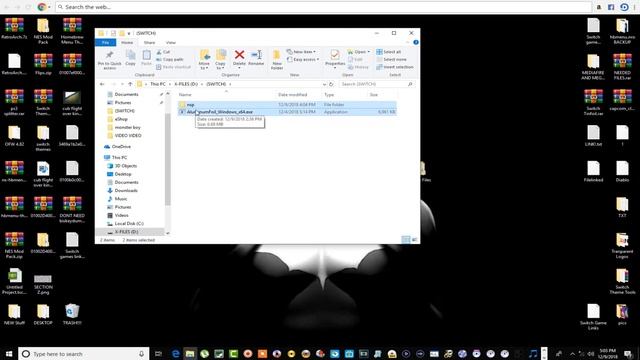The width and height of the screenshot is (640, 360).
Task: Open Move to dropdown in ribbon
Action: click(x=204, y=60)
